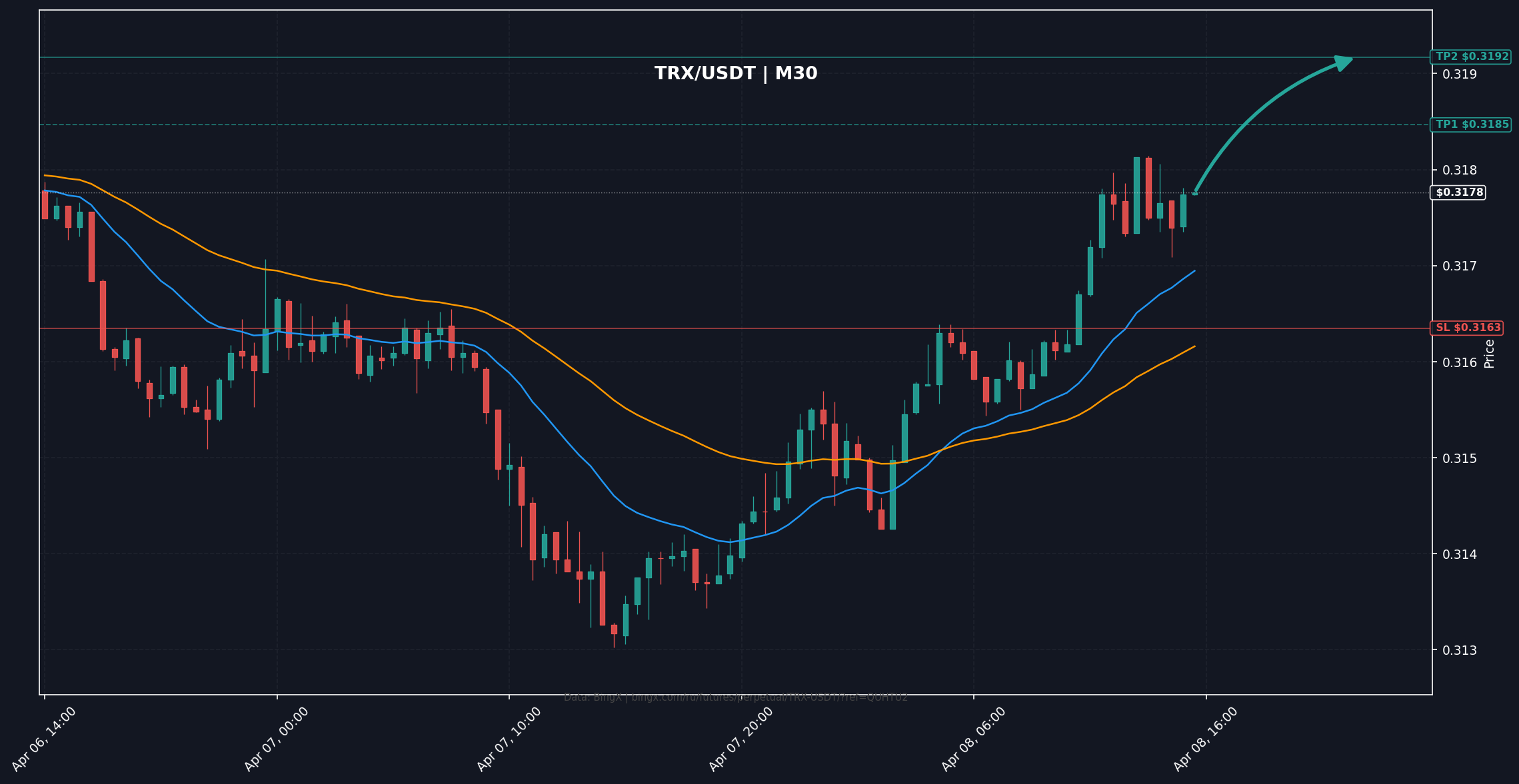Select the Apr 07, 00:00 time label
The image size is (1519, 784).
[277, 739]
